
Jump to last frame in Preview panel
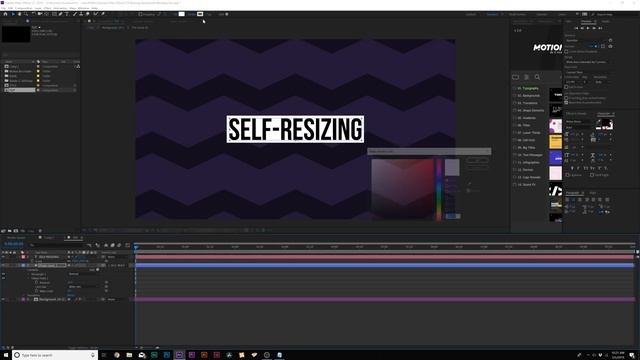pos(600,28)
